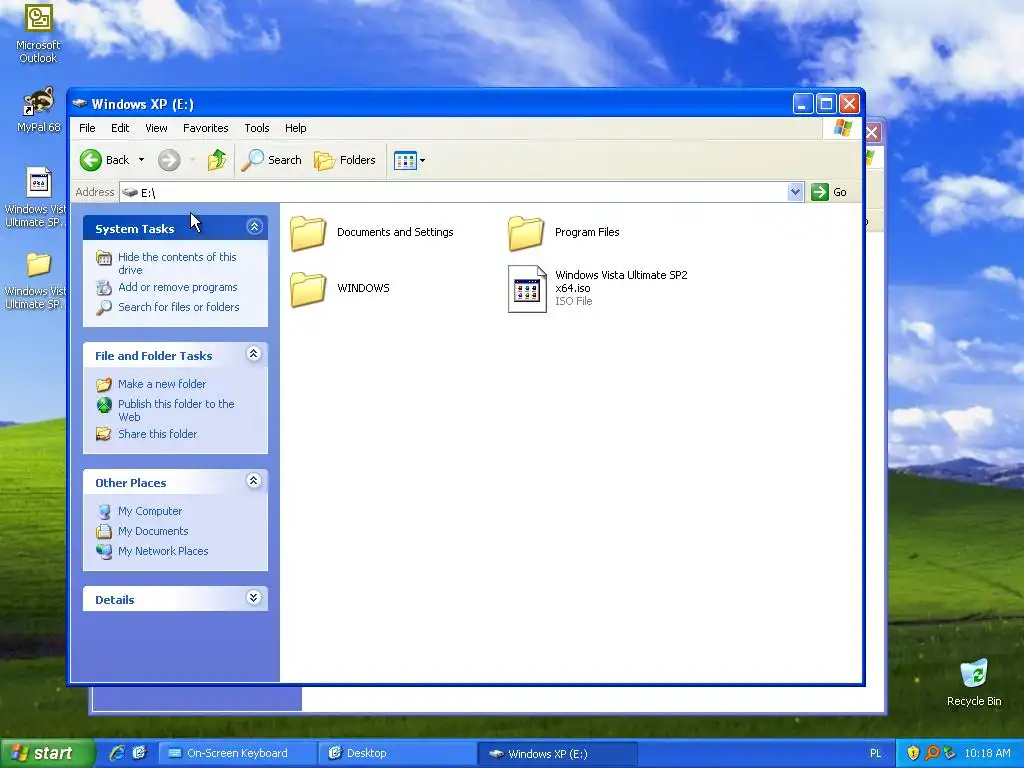This screenshot has height=768, width=1024.
Task: Open the Start menu
Action: pyautogui.click(x=46, y=753)
